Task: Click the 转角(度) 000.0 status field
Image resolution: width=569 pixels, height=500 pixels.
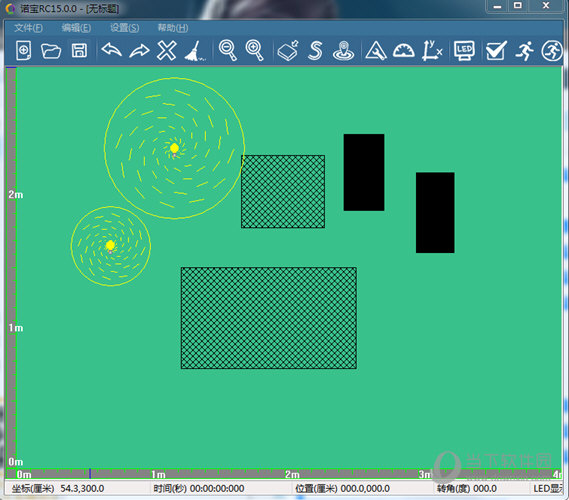Action: [467, 488]
